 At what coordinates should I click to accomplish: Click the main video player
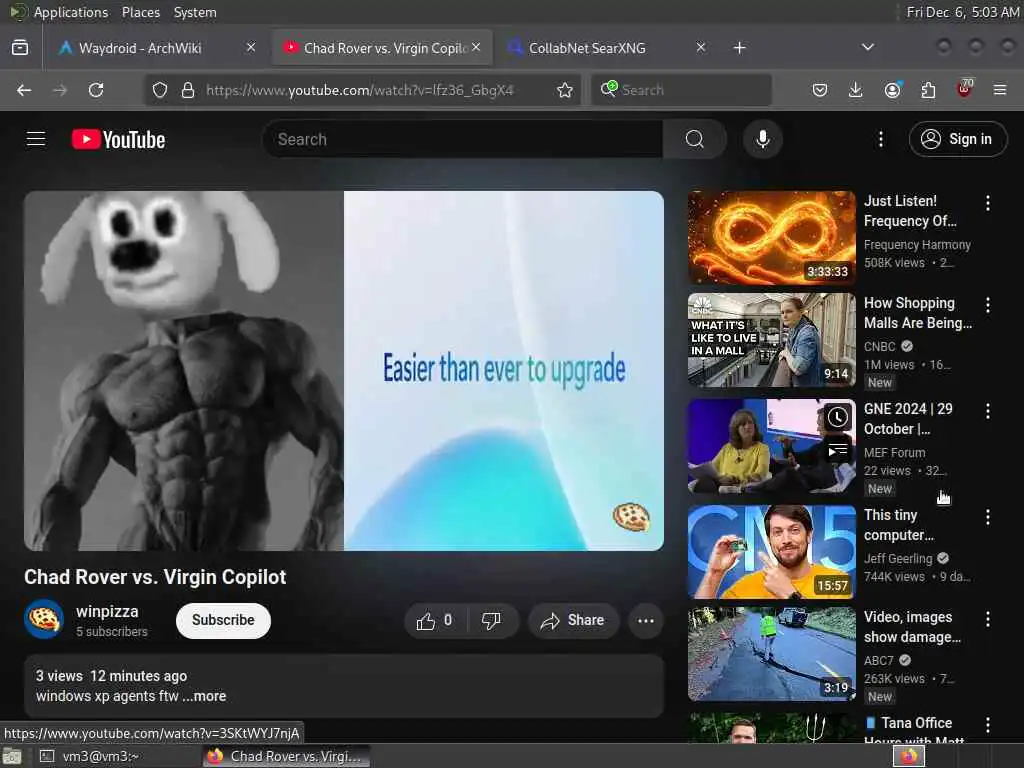pyautogui.click(x=344, y=370)
